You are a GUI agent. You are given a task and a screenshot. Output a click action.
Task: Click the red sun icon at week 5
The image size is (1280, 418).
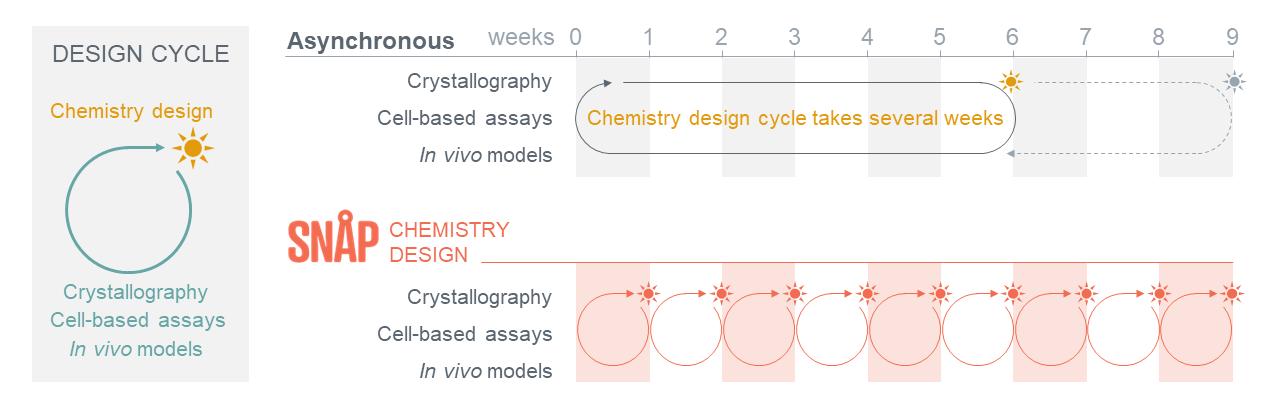point(940,295)
